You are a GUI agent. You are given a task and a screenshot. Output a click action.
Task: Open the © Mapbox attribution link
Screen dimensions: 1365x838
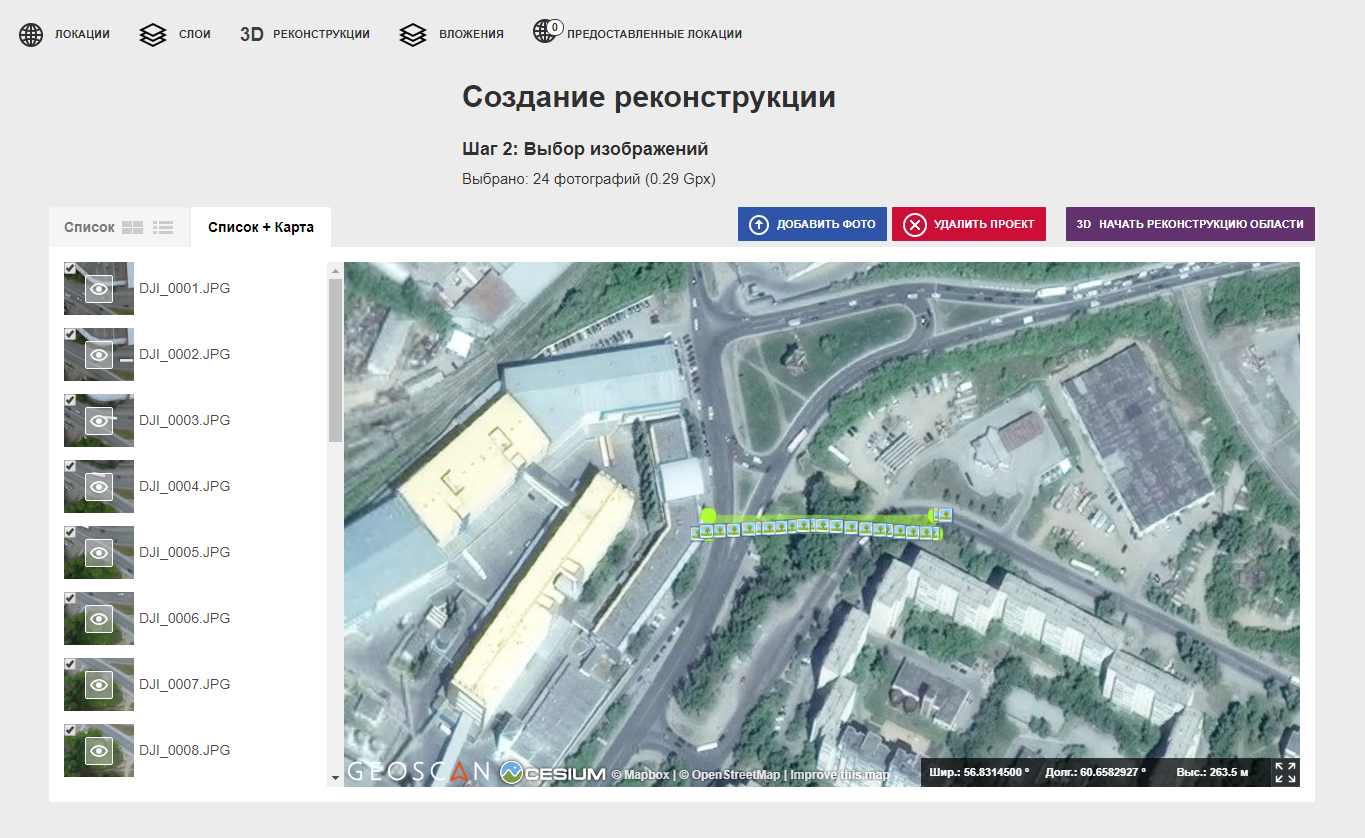tap(640, 775)
